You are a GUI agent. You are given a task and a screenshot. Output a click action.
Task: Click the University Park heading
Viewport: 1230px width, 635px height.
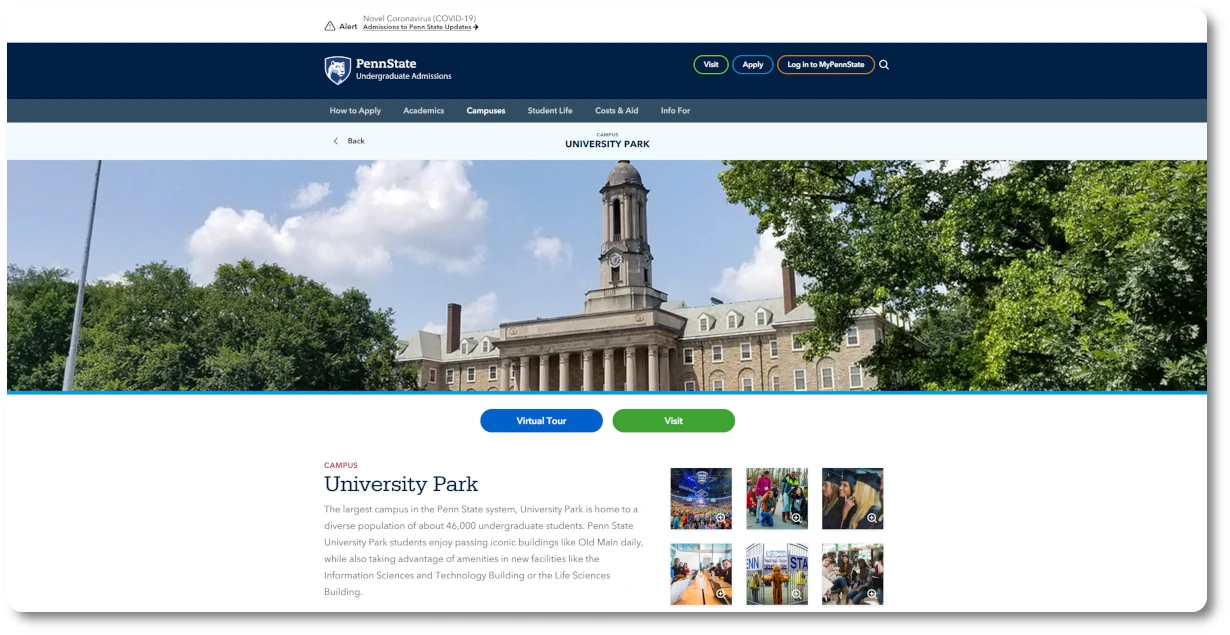click(x=401, y=485)
